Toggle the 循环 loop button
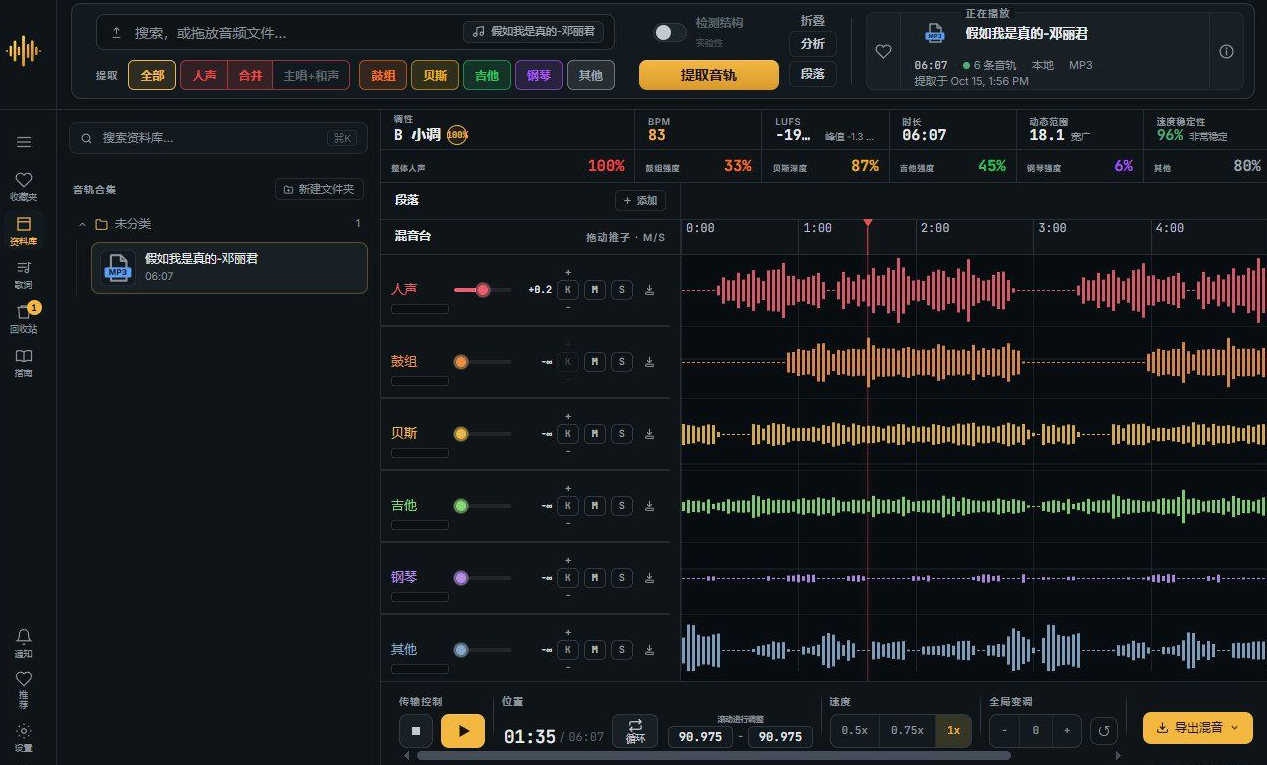The image size is (1267, 765). (x=635, y=731)
